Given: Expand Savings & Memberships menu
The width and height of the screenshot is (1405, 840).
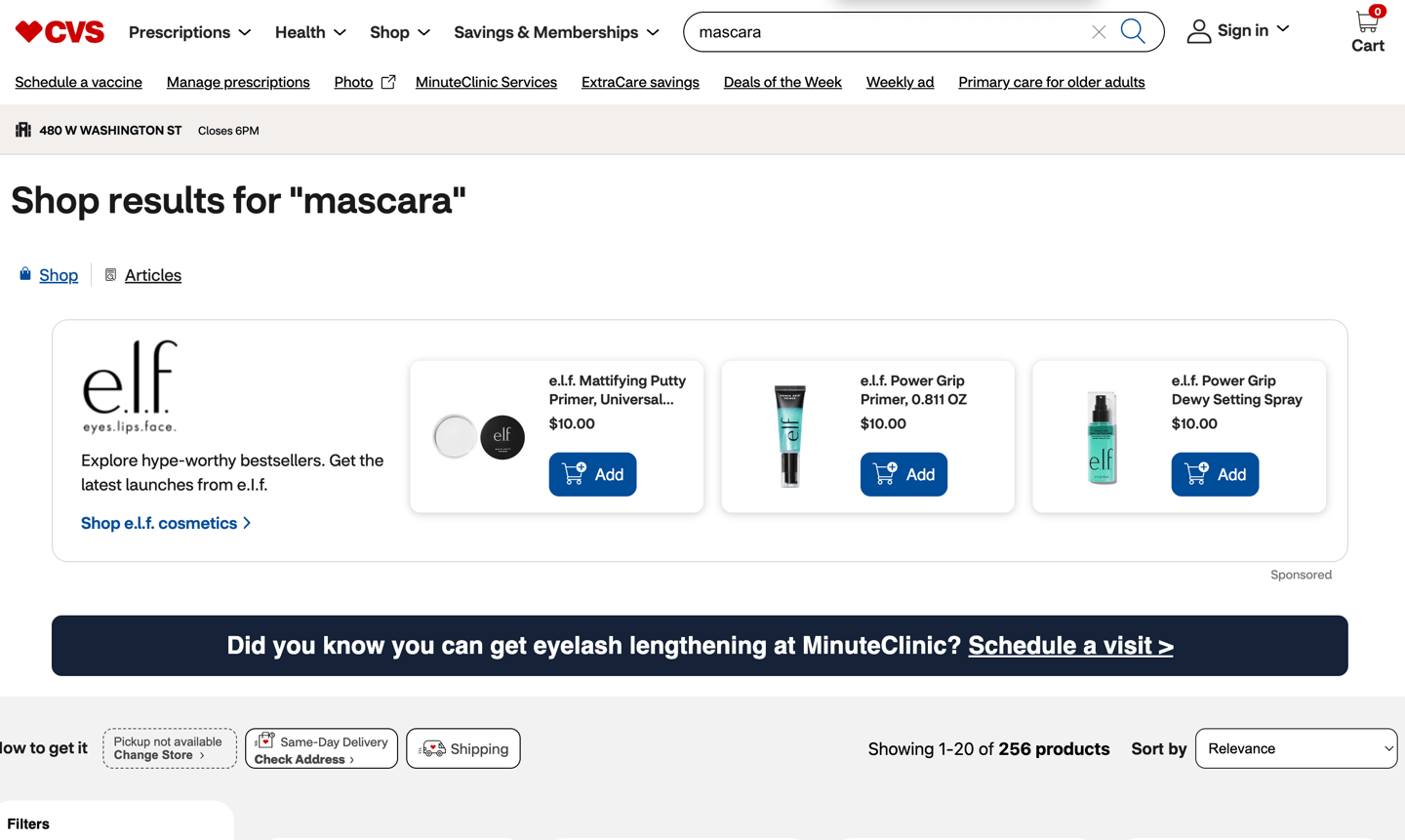Looking at the screenshot, I should pyautogui.click(x=556, y=32).
